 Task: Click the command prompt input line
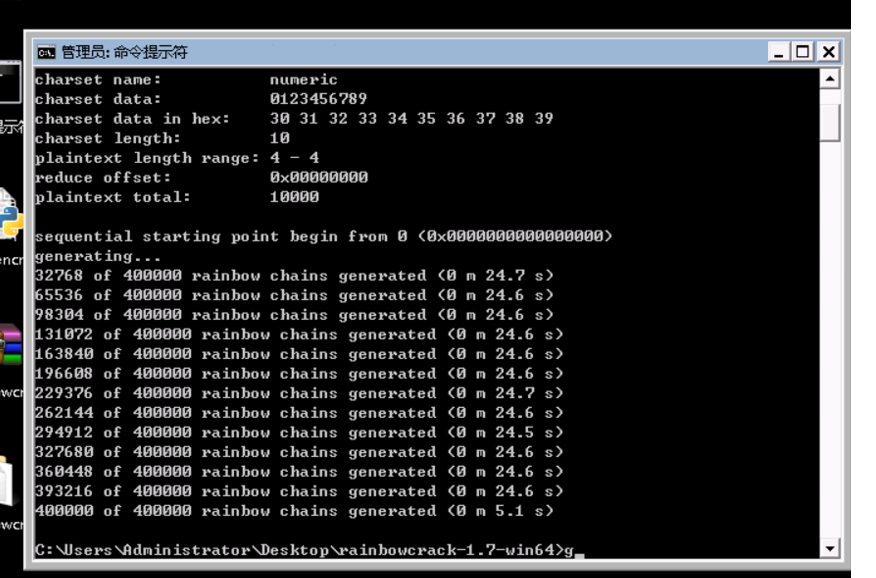click(x=309, y=550)
